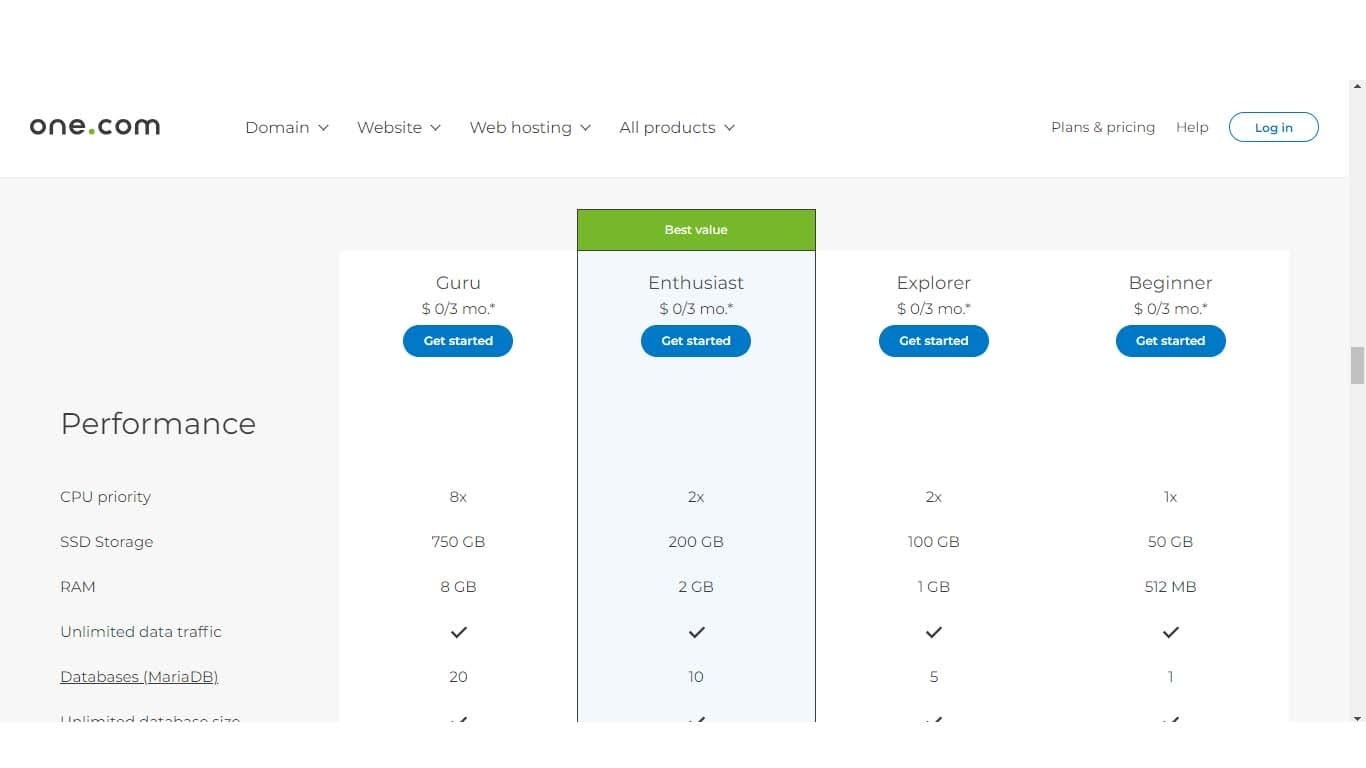The height and width of the screenshot is (768, 1366).
Task: Open the Web hosting dropdown
Action: [x=530, y=128]
